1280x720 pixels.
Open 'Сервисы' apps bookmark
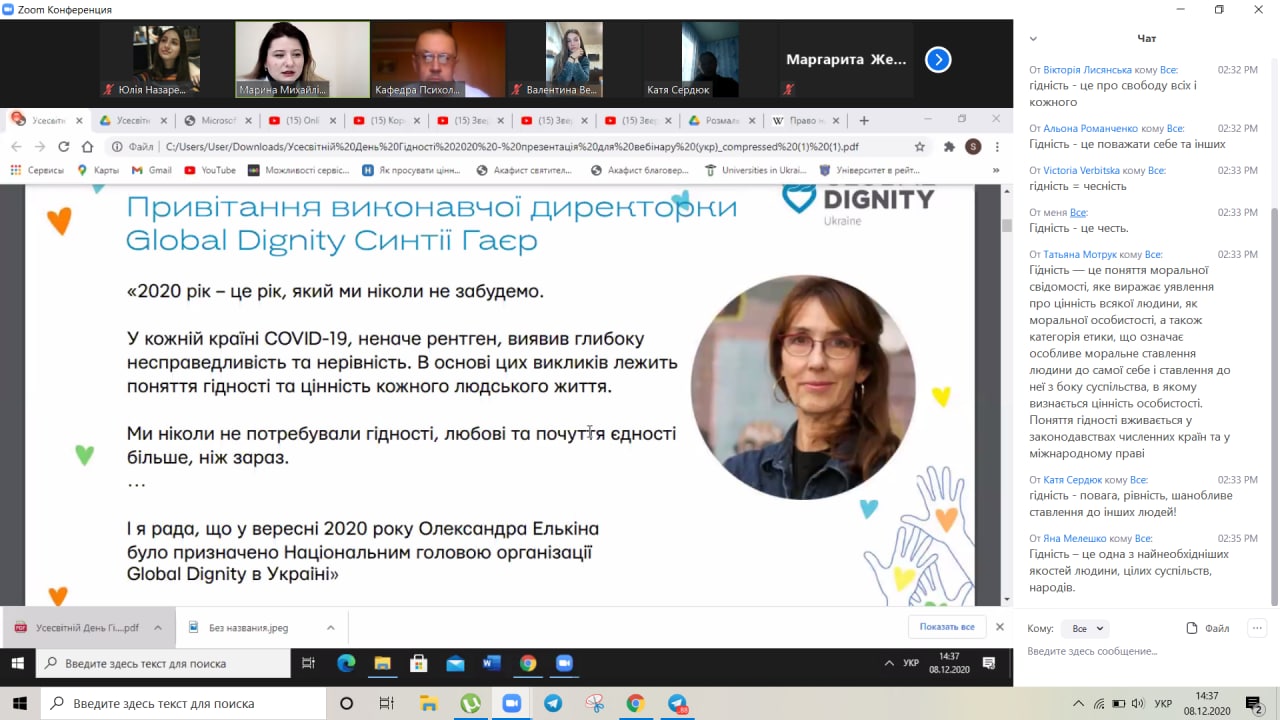[37, 170]
